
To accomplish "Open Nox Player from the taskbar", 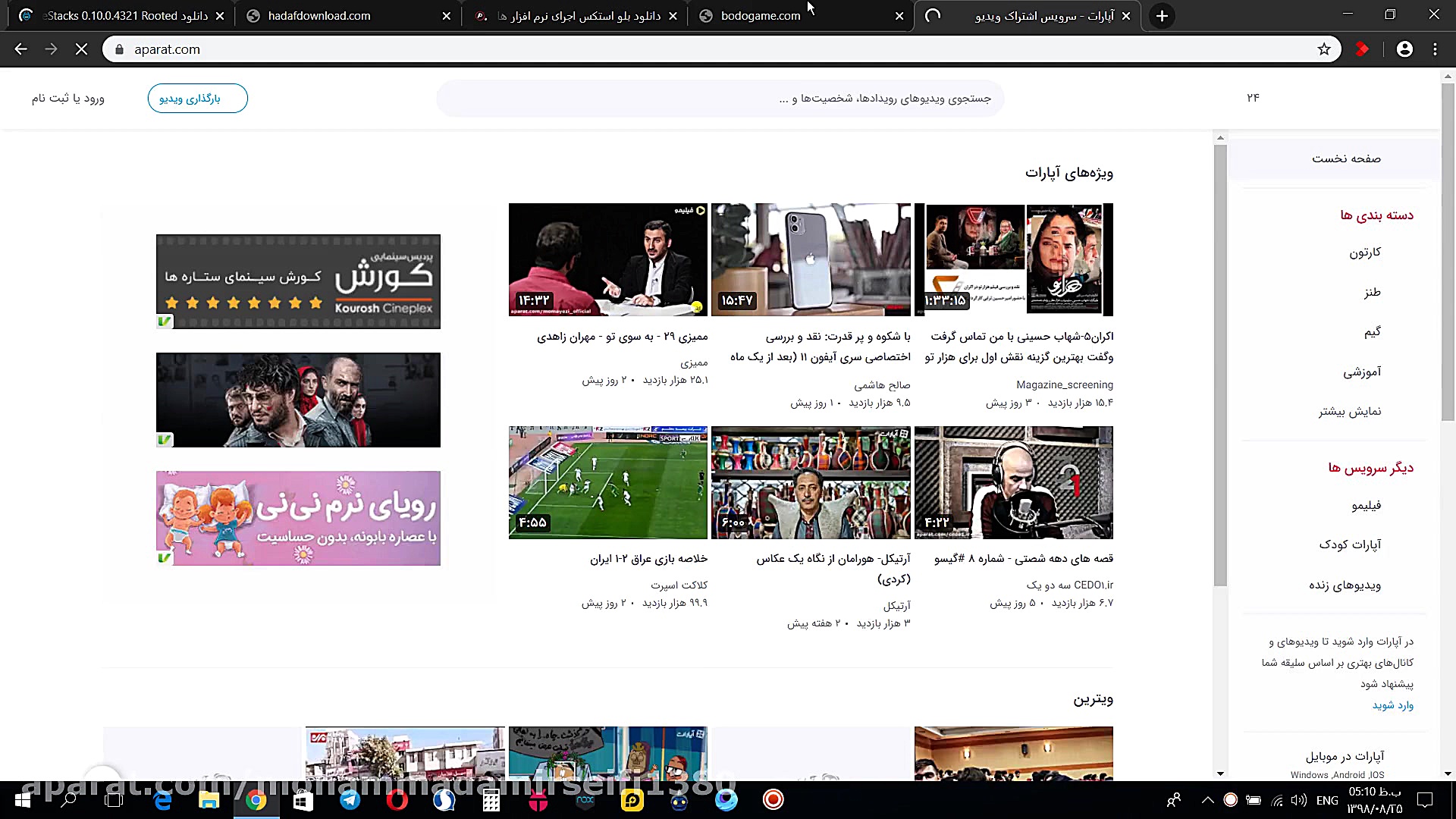I will (585, 799).
